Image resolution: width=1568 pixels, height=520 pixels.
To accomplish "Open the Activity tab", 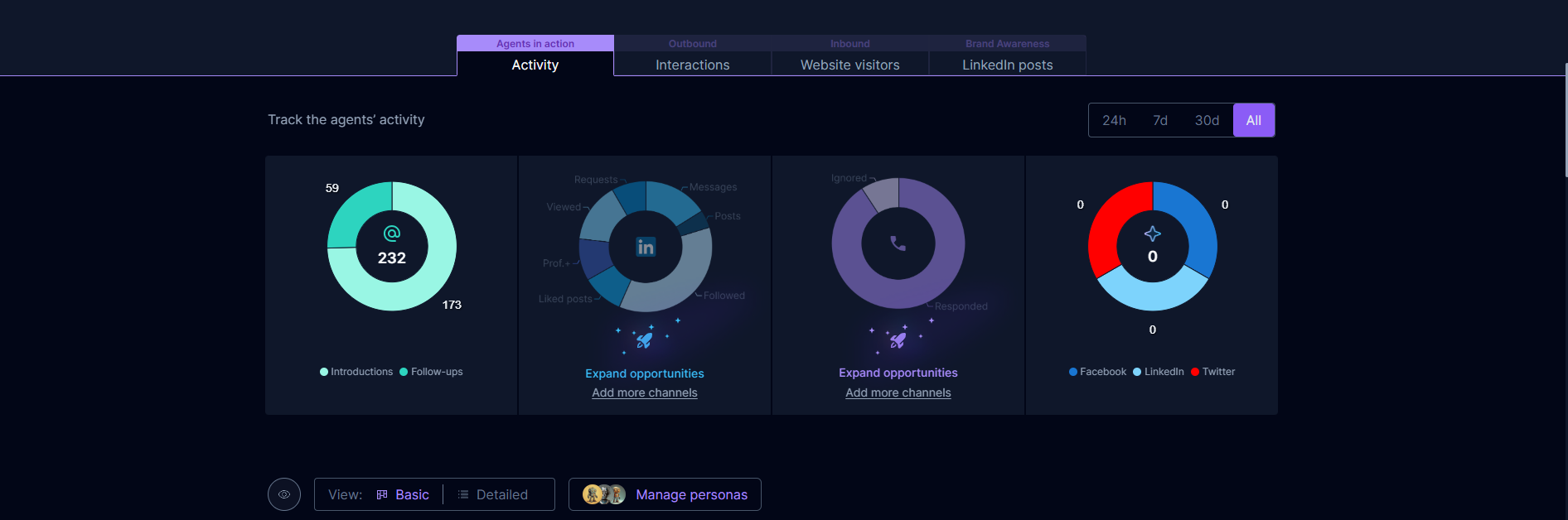I will coord(535,65).
